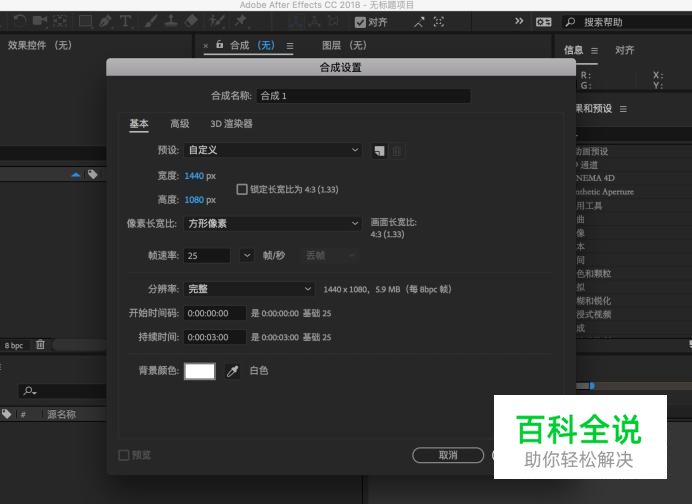The image size is (692, 504).
Task: Click the 宽度 value 1440
Action: pyautogui.click(x=194, y=176)
